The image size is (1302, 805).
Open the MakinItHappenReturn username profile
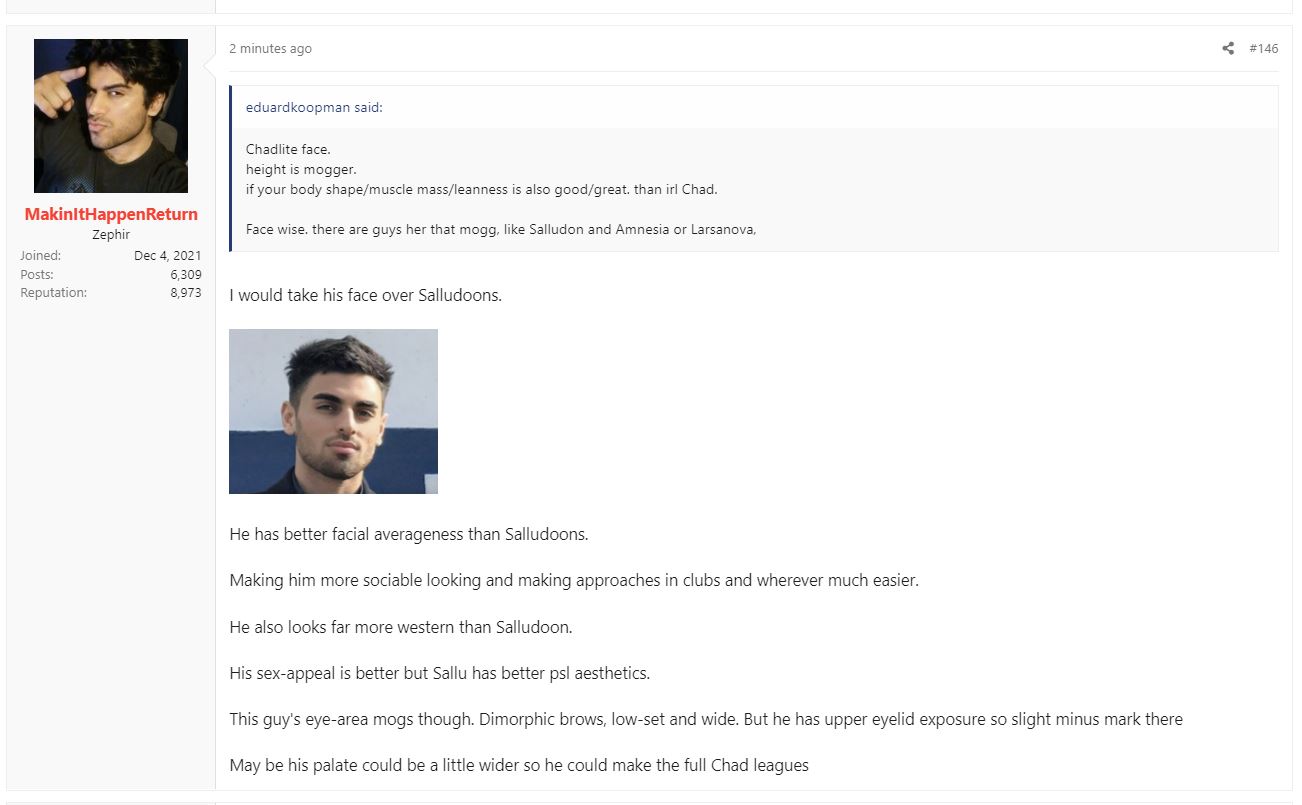click(x=111, y=214)
